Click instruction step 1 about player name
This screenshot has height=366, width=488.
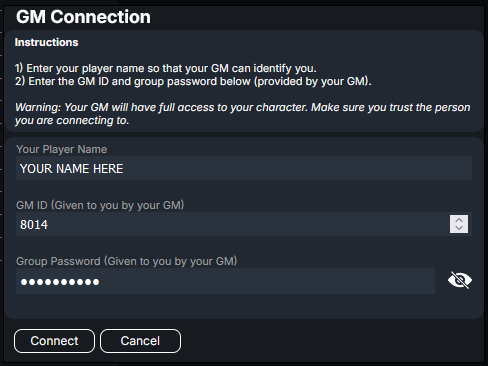[166, 68]
